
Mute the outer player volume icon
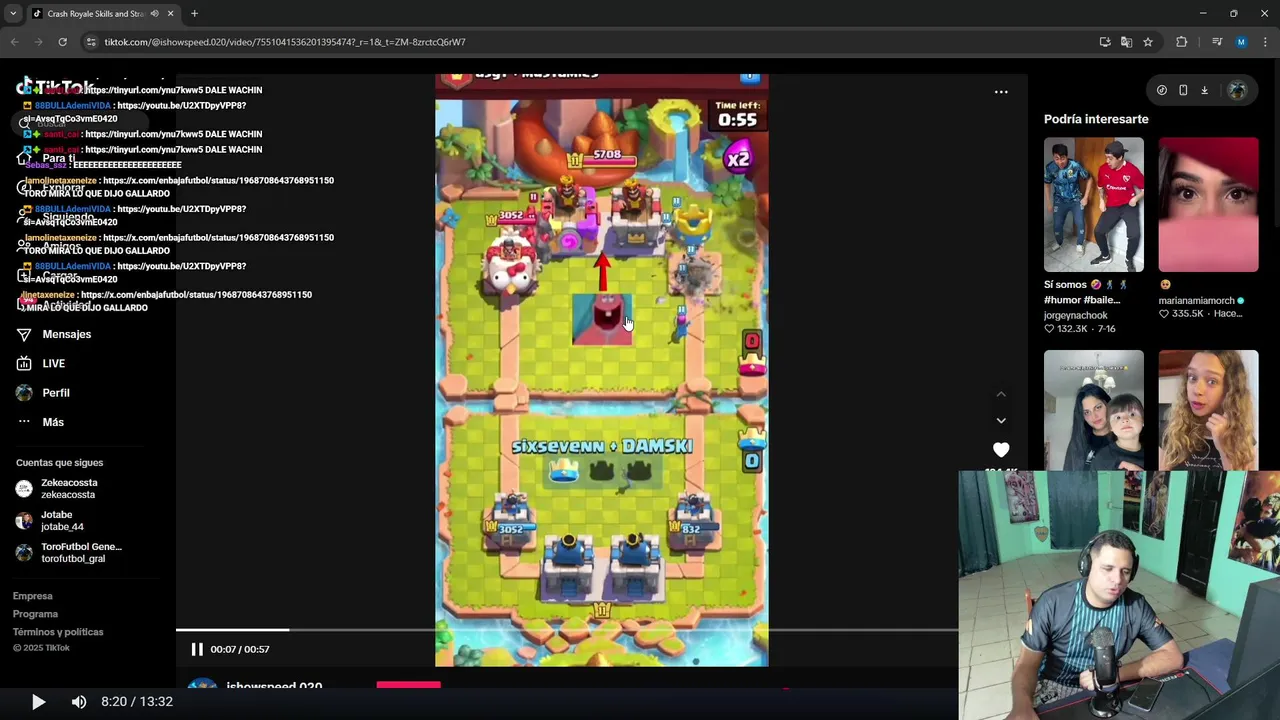[79, 702]
